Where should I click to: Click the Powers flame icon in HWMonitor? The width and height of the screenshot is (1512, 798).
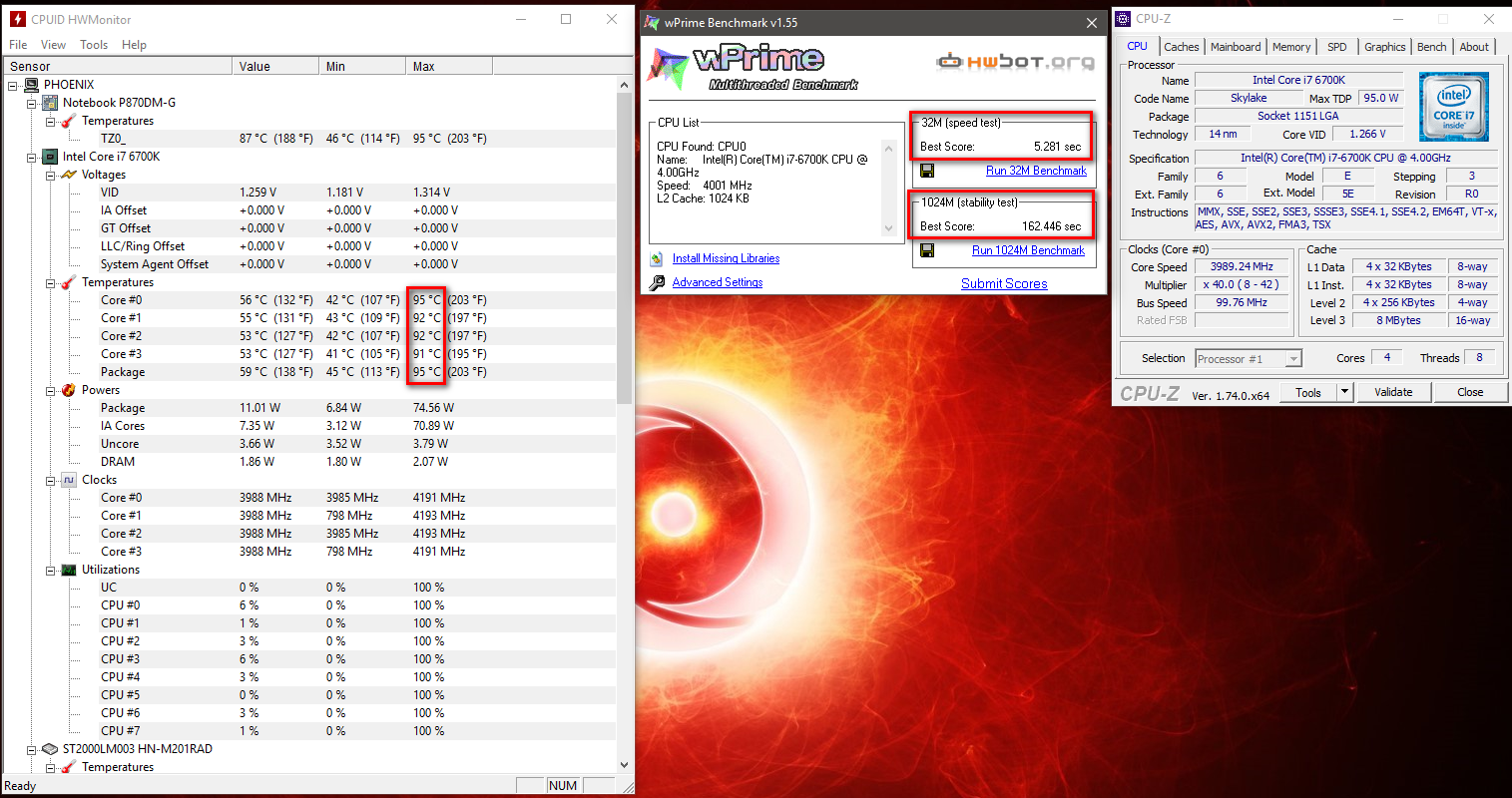69,390
